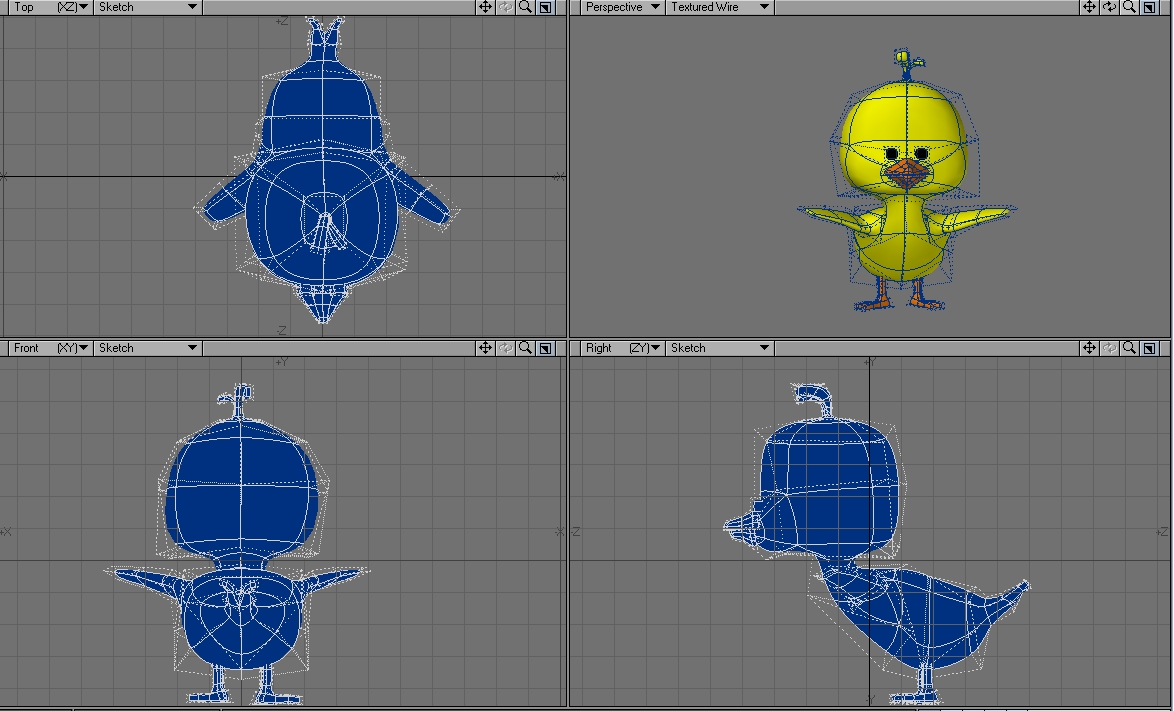Screen dimensions: 1174x711
Task: Click the rotate icon in the Perspective viewport
Action: [x=1109, y=7]
